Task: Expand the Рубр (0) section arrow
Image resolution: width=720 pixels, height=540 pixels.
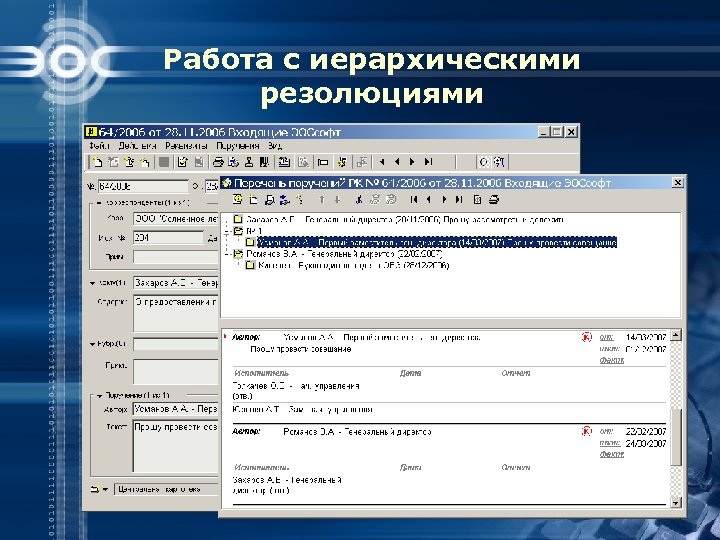Action: 93,343
